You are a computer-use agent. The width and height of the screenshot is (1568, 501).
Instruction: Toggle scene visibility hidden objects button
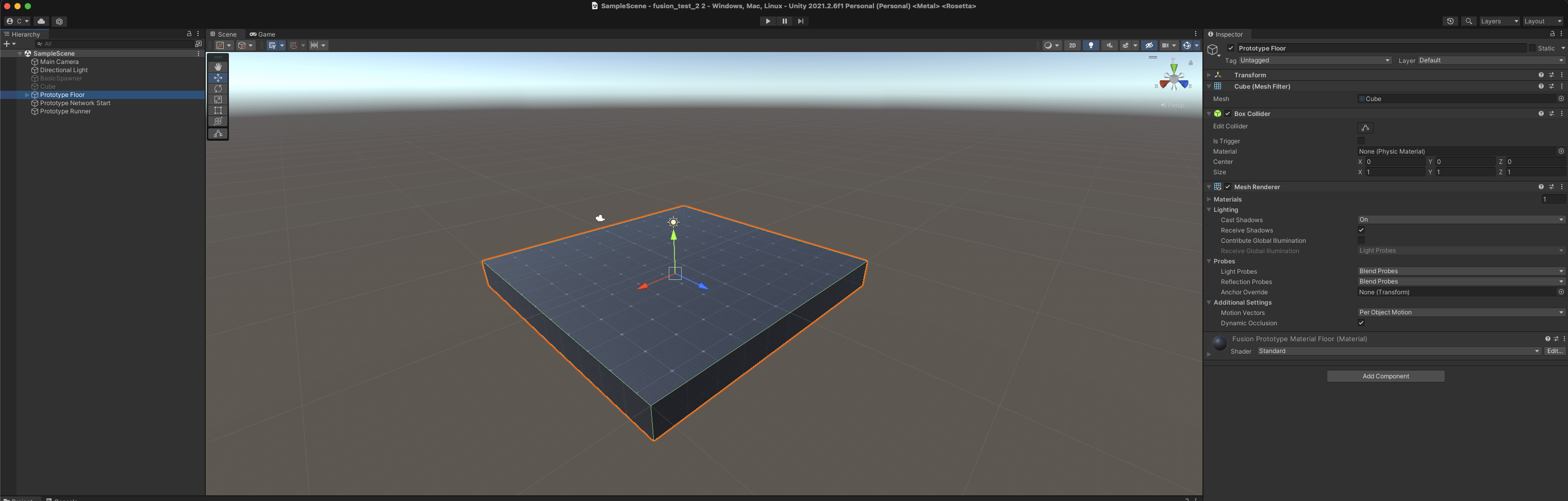tap(1149, 45)
